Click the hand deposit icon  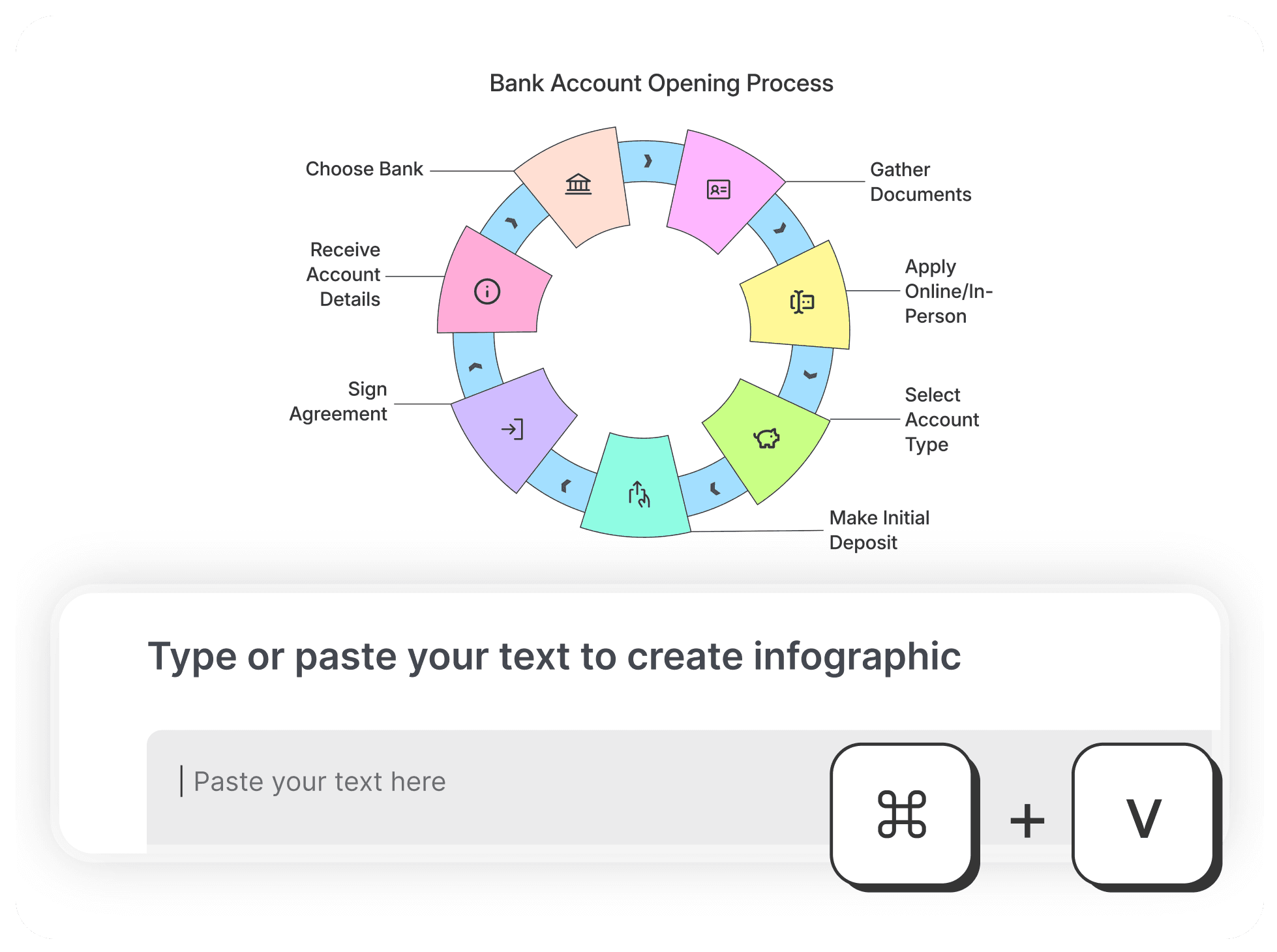tap(638, 494)
